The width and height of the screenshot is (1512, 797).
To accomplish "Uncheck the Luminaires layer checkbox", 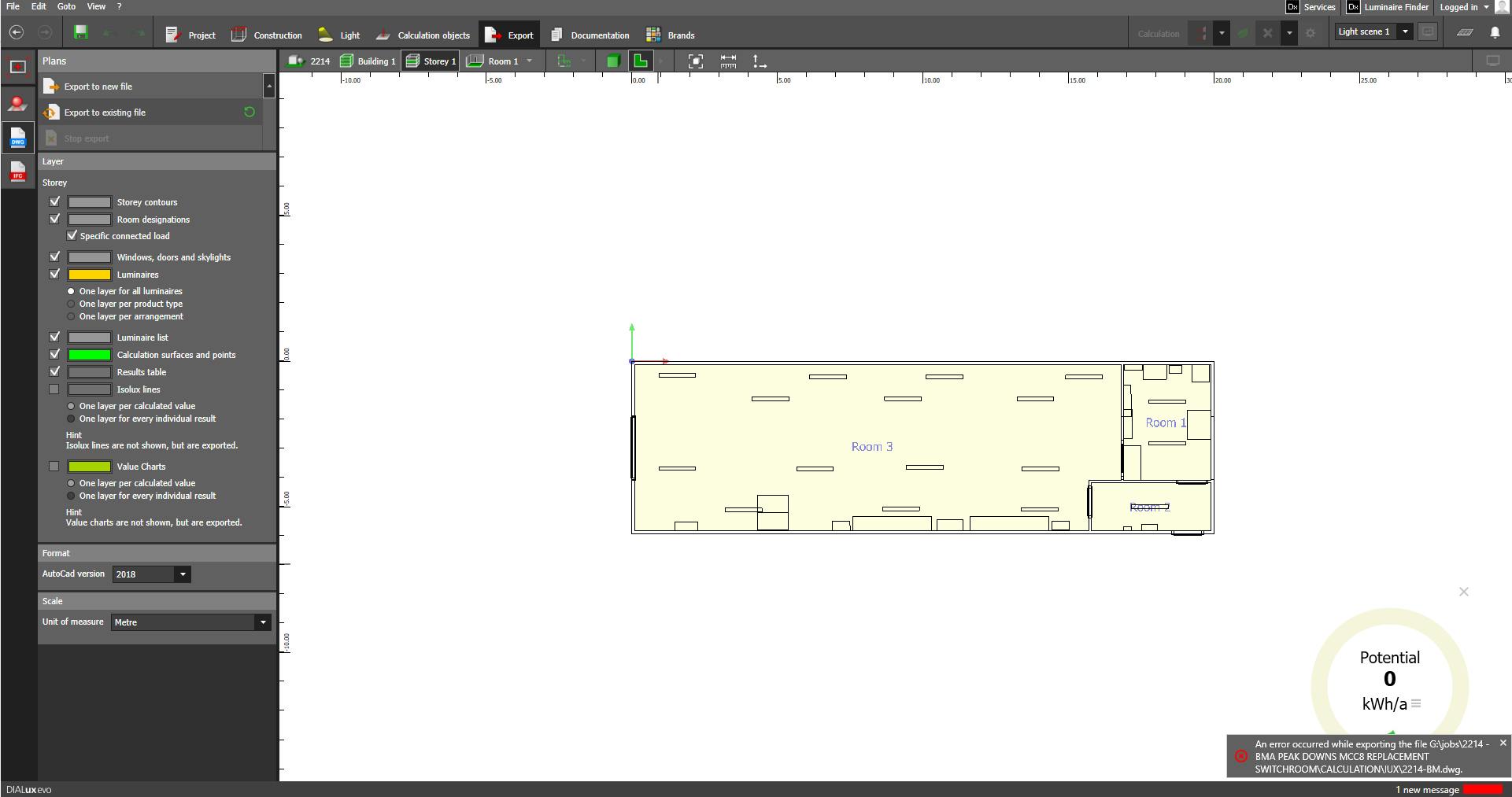I will pyautogui.click(x=54, y=275).
